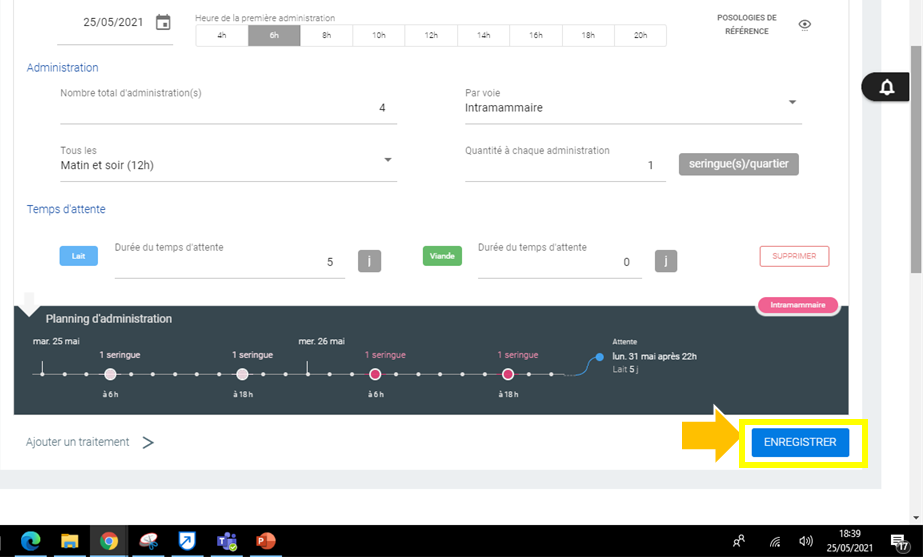Click the Posologies de référence label
The width and height of the screenshot is (923, 557).
coord(746,24)
